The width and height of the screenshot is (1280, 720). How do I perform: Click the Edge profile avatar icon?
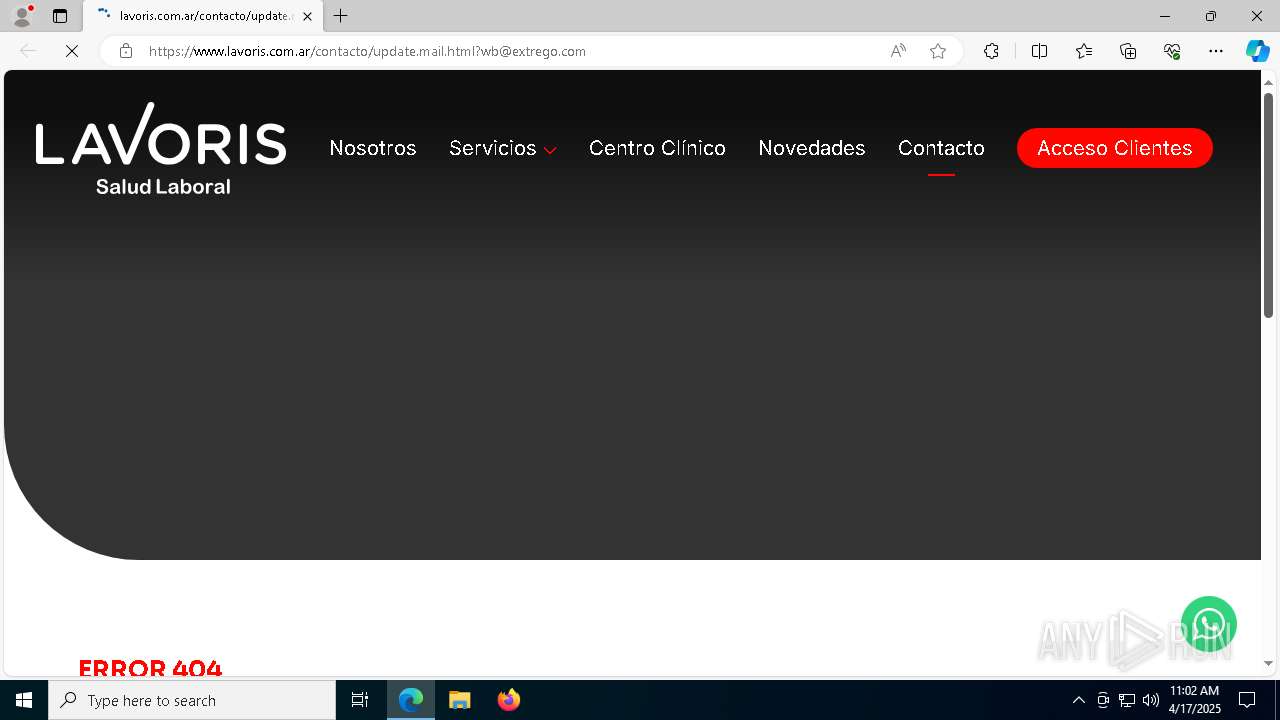[22, 16]
